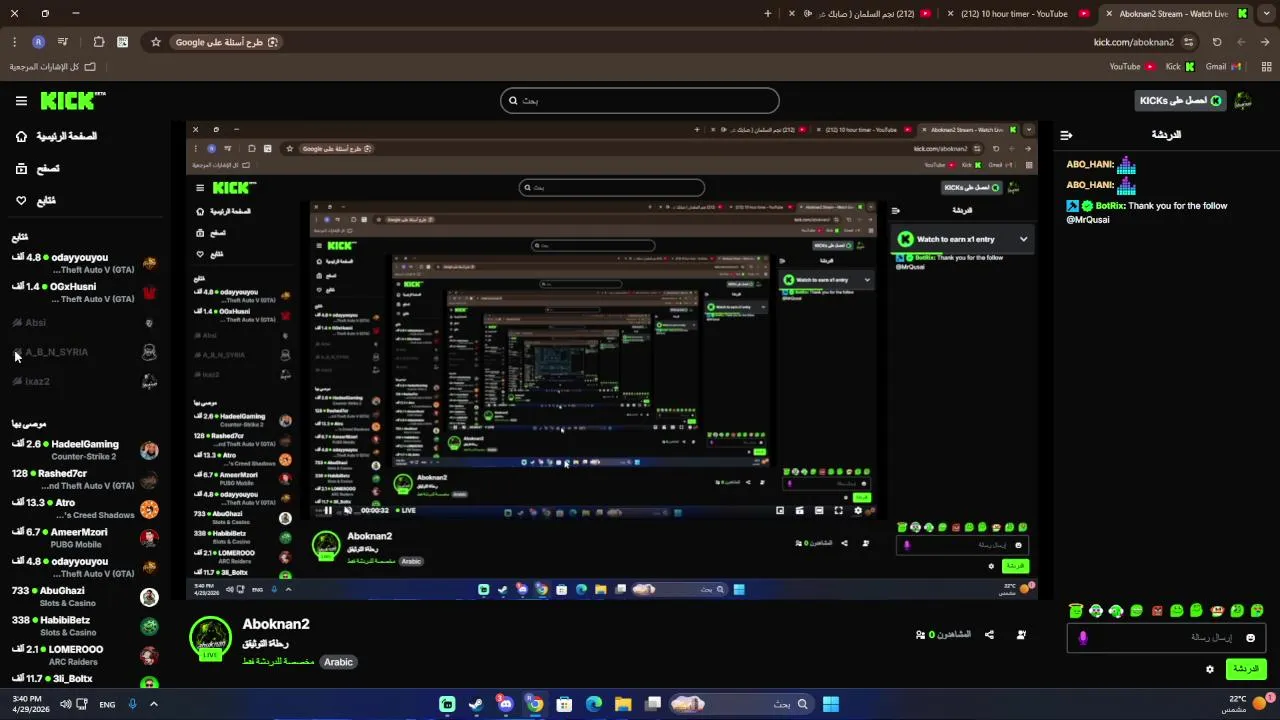This screenshot has width=1280, height=720.
Task: Open the YouTube bookmark
Action: click(1132, 67)
